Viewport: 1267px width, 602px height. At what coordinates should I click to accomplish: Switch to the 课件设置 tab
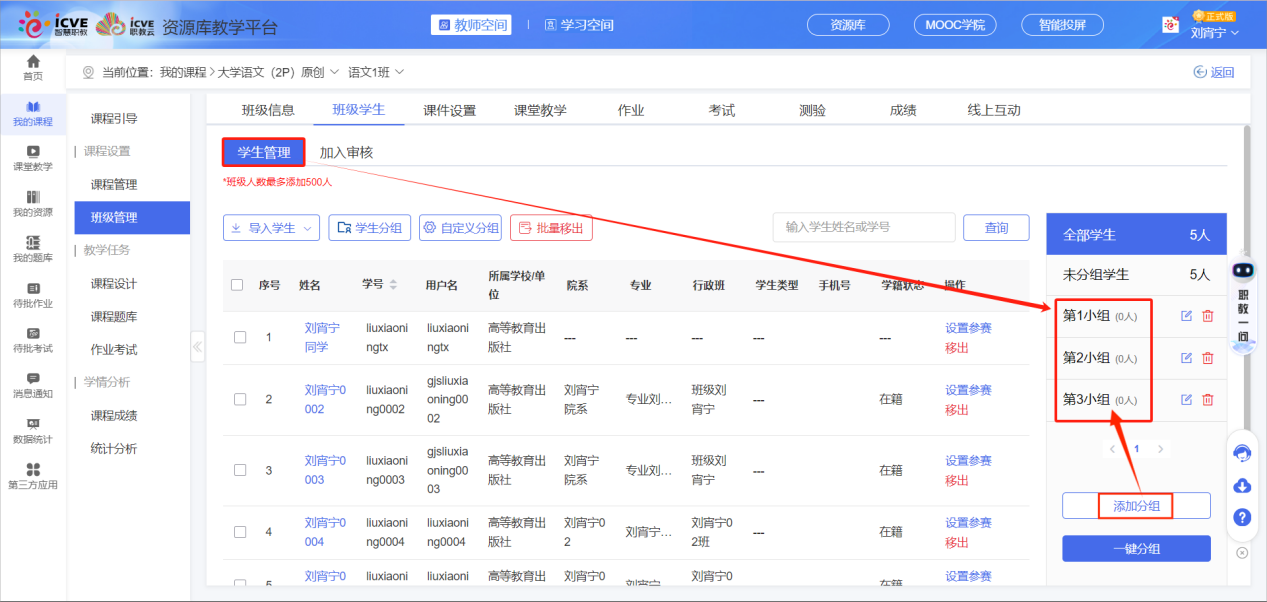449,110
